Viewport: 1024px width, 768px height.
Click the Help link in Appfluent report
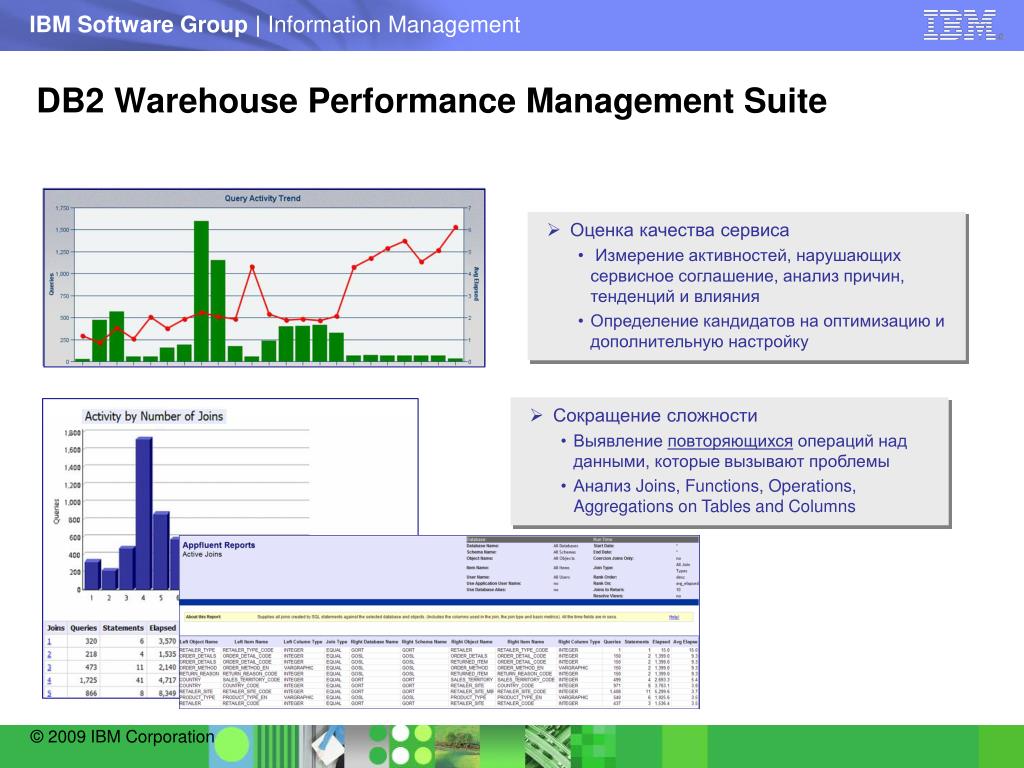[674, 616]
